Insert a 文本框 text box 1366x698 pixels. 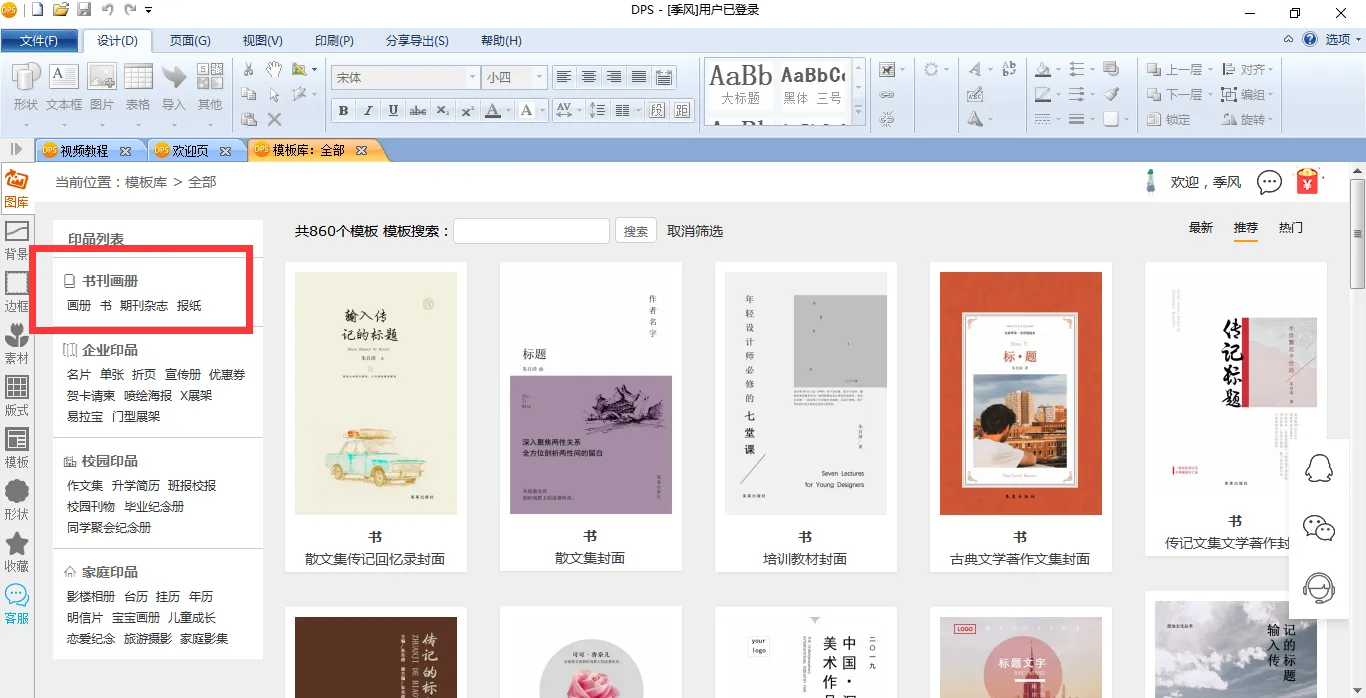click(x=64, y=86)
